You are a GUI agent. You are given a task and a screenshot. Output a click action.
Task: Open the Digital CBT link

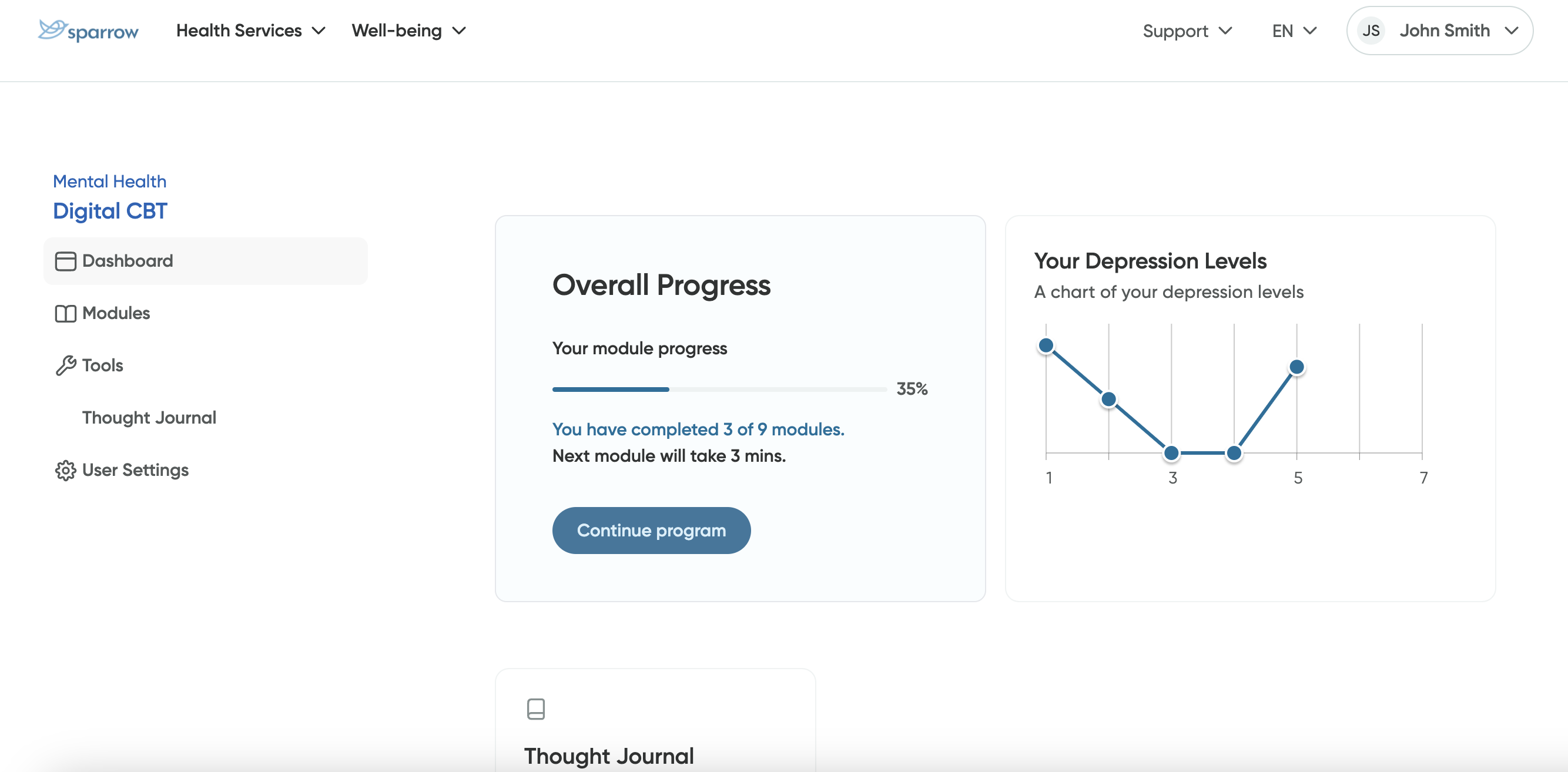coord(109,210)
